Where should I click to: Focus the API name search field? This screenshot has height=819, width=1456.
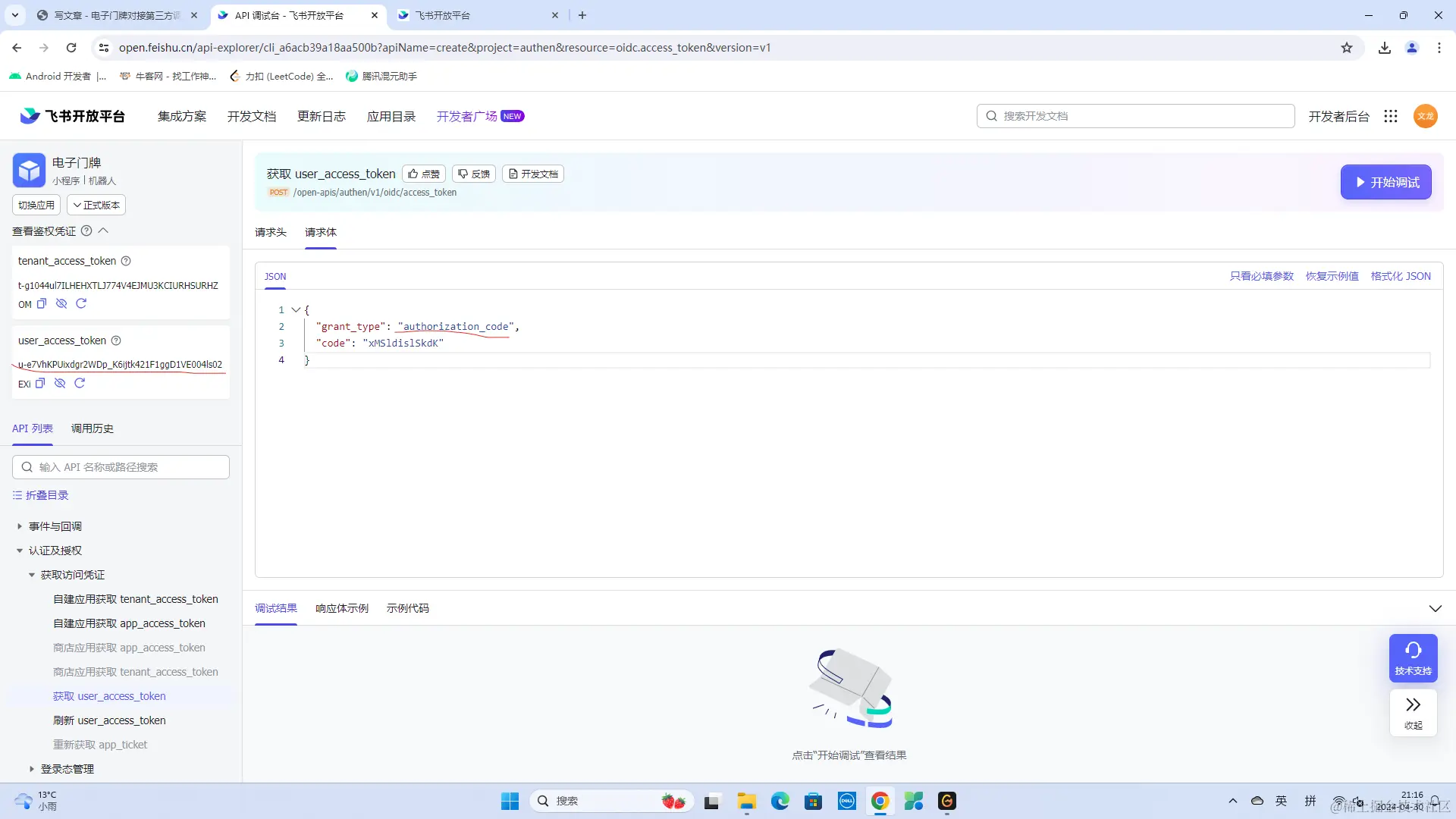pos(121,467)
